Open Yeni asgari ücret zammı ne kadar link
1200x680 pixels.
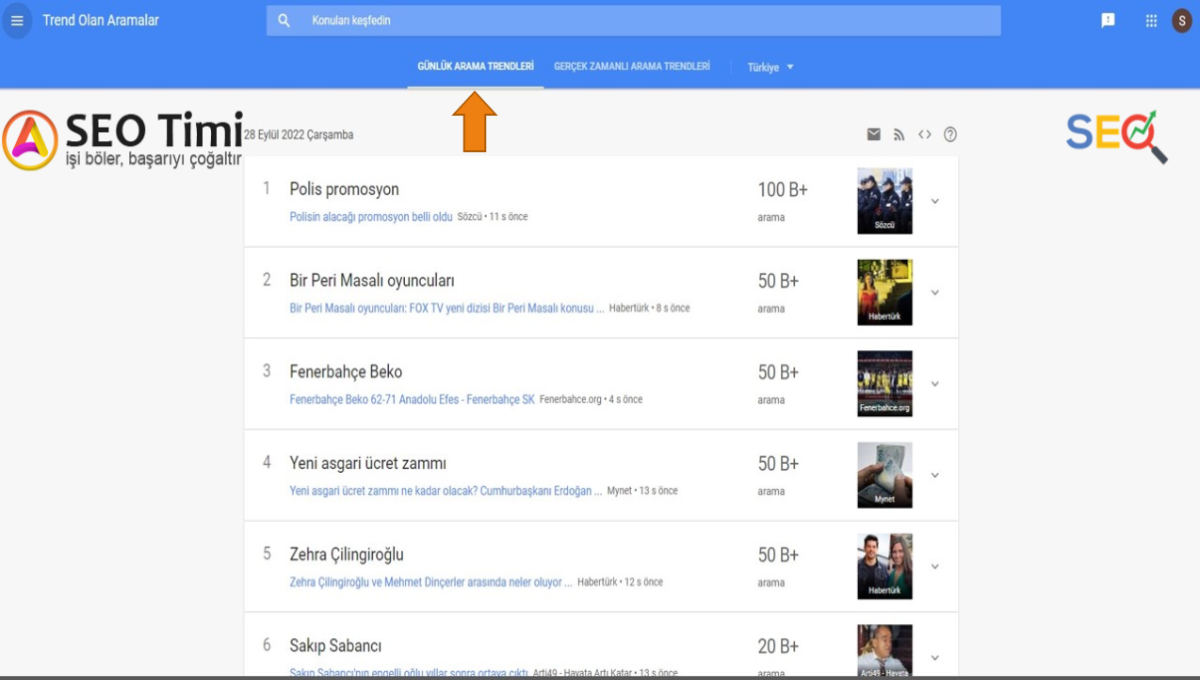[x=446, y=491]
